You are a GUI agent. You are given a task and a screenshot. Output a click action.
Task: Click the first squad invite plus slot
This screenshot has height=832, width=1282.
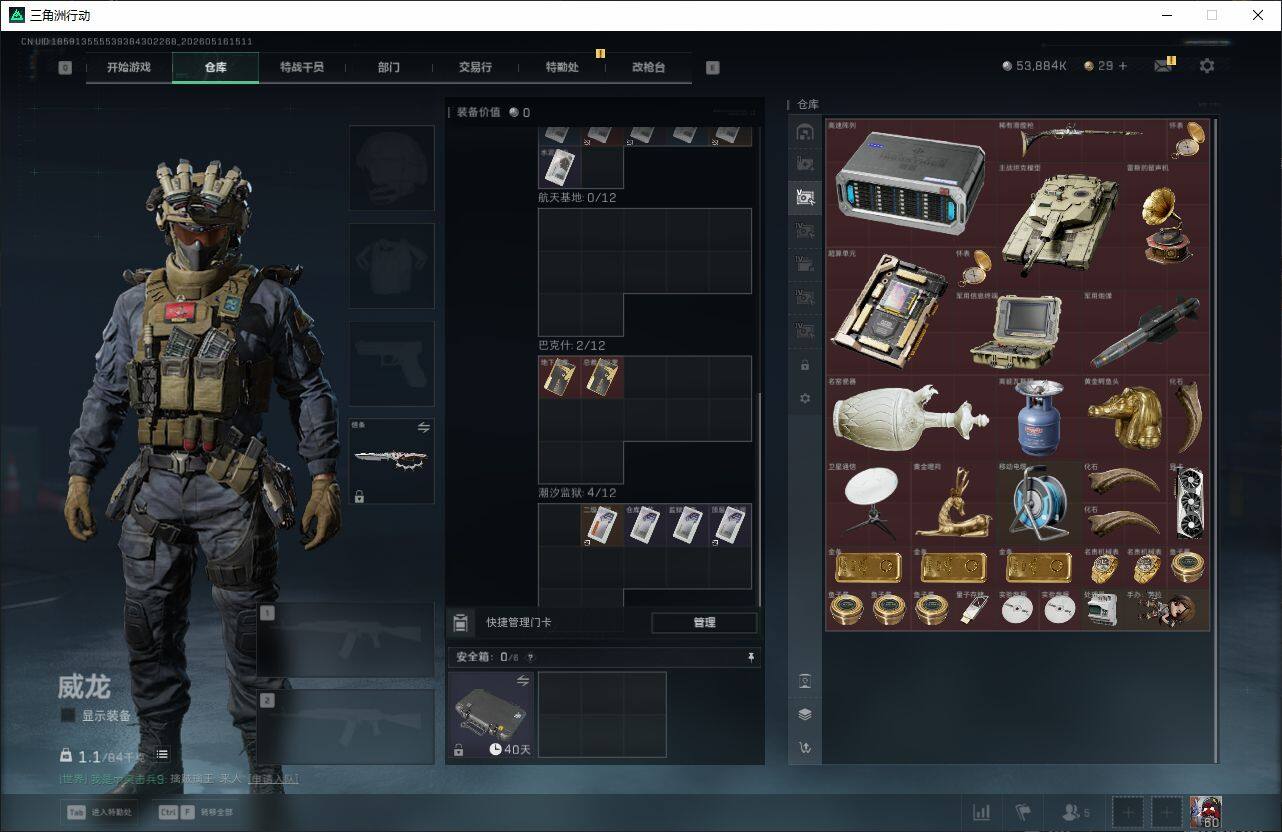point(1128,813)
